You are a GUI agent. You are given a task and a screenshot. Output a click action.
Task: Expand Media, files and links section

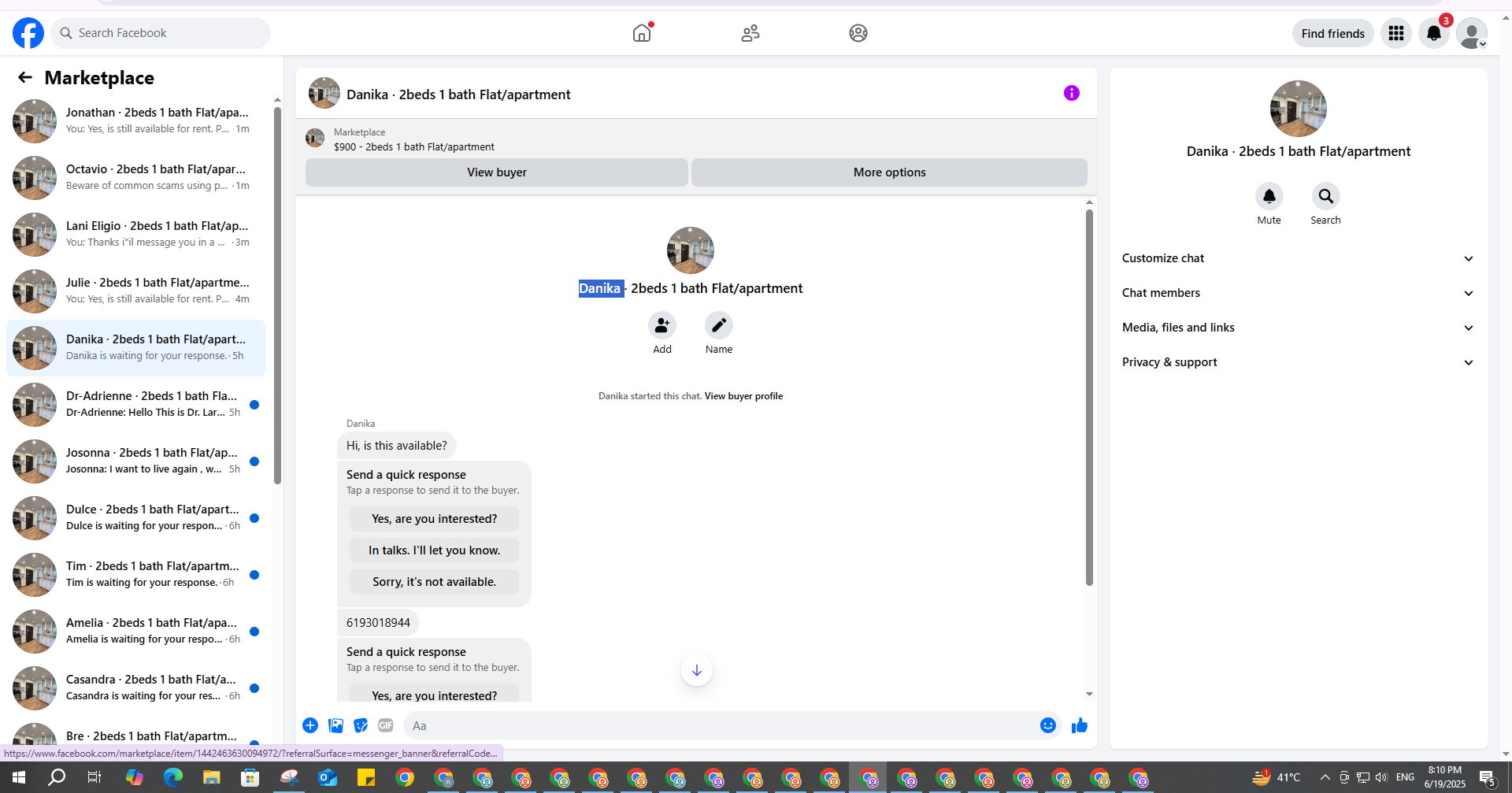(x=1298, y=328)
